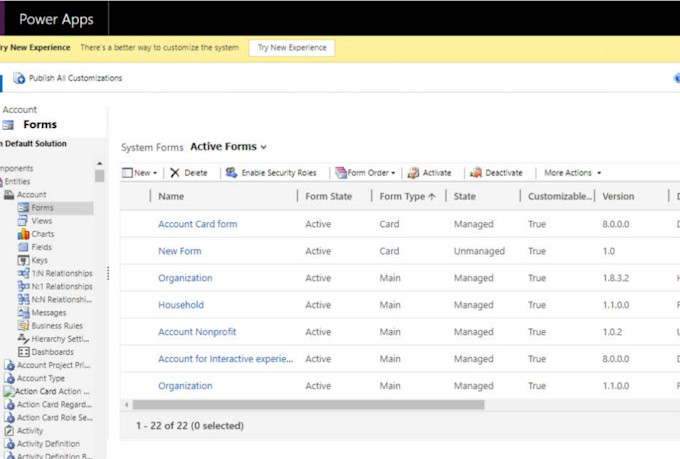
Task: Open the Account Card form link
Action: point(198,224)
